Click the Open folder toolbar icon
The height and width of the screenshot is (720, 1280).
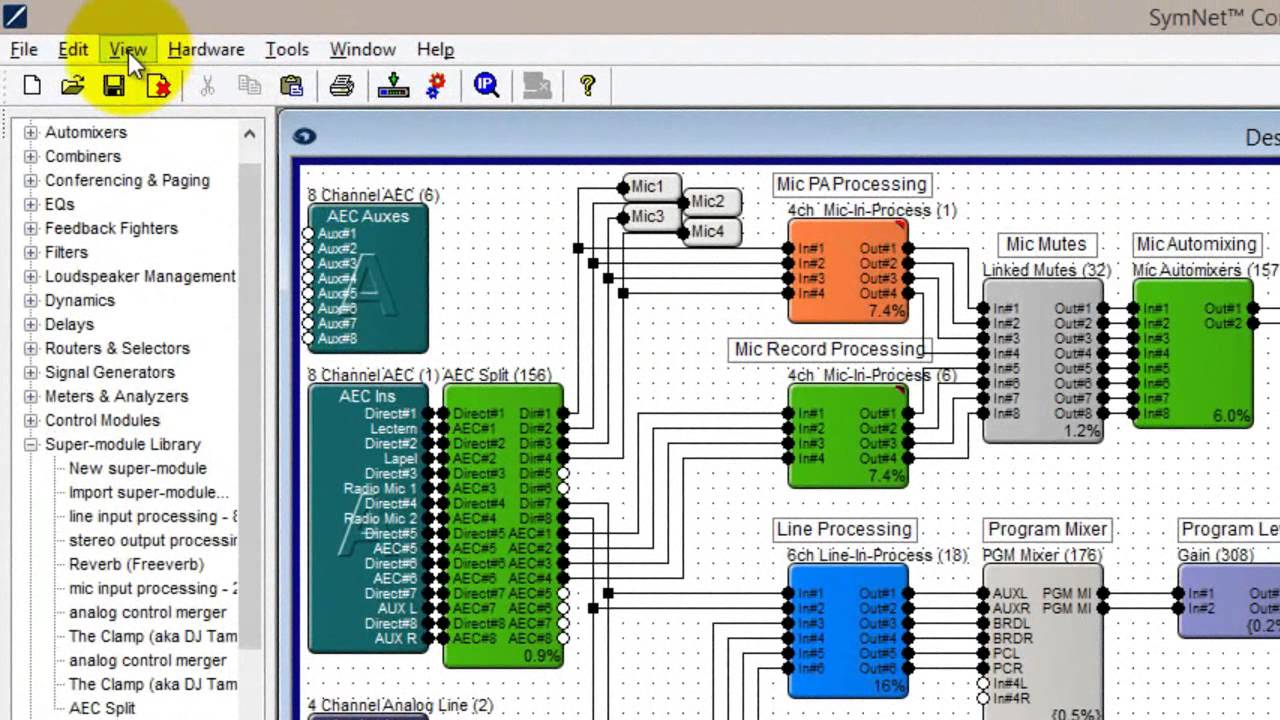tap(73, 86)
